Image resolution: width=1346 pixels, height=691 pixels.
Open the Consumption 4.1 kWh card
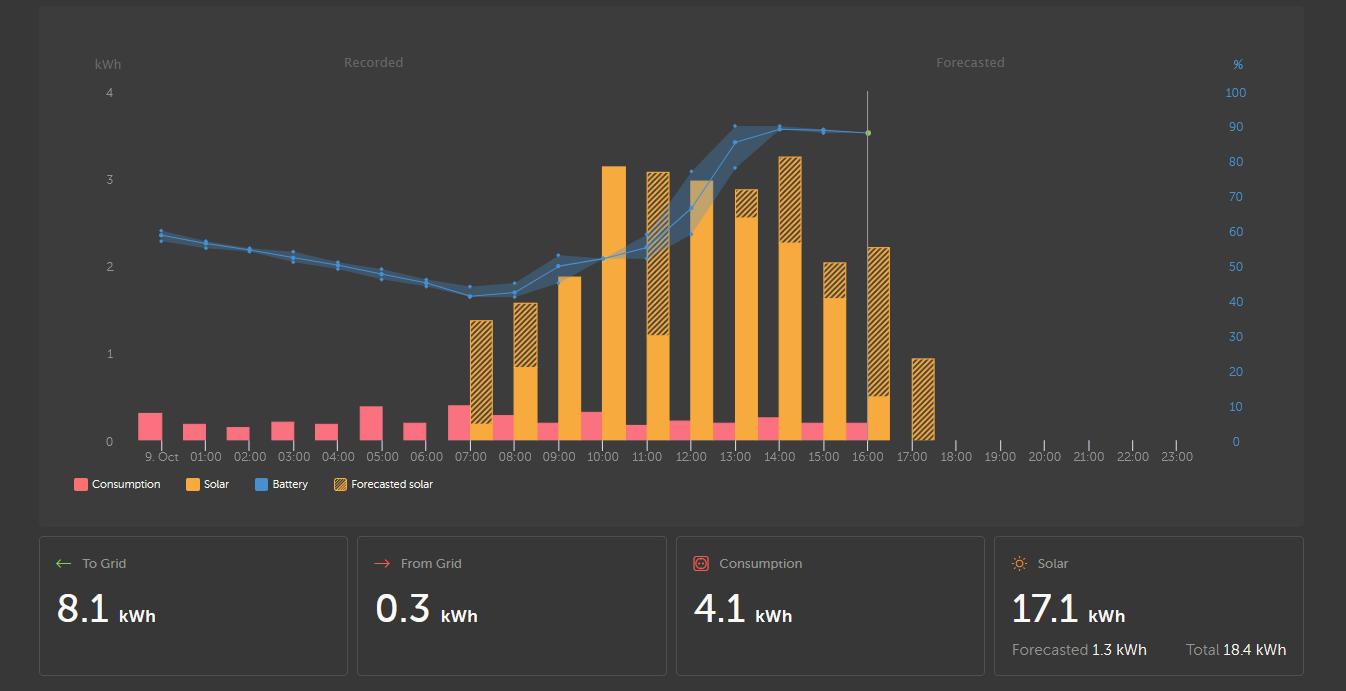tap(830, 606)
